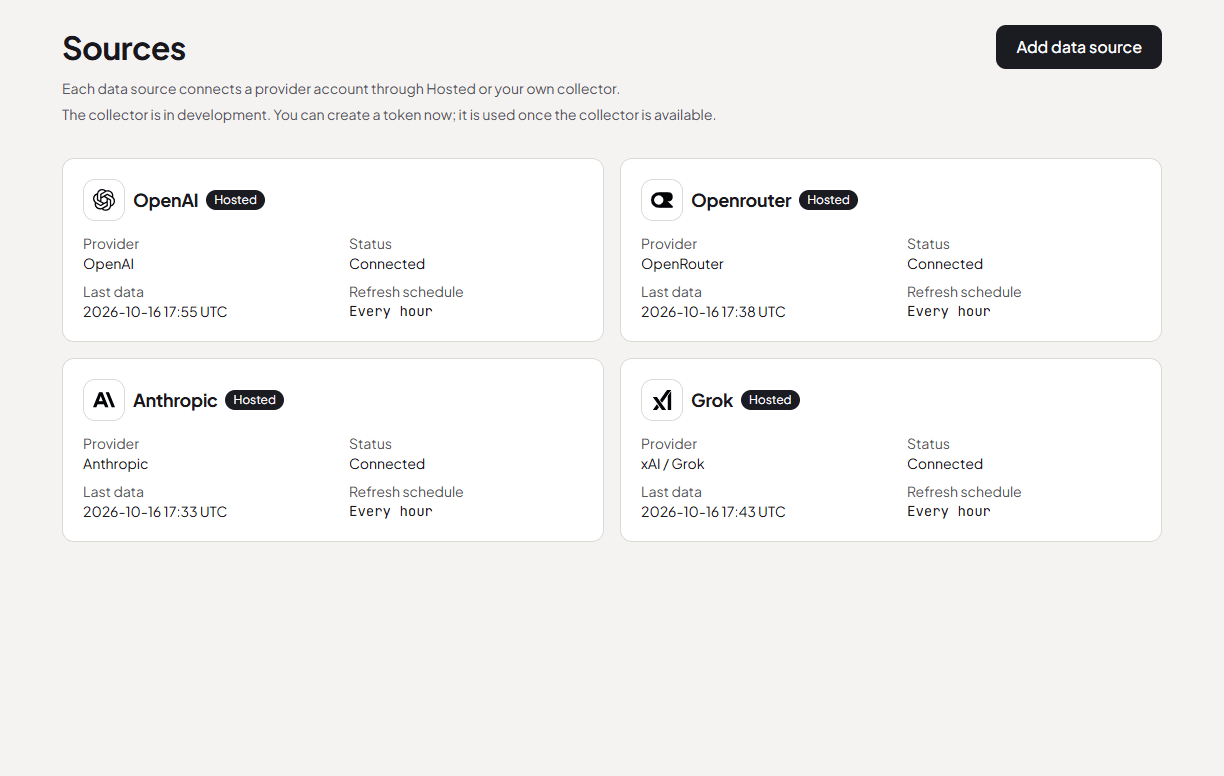Click the last data timestamp 2026-10-16 17:55 UTC
Screen dimensions: 1224x776
tap(155, 312)
